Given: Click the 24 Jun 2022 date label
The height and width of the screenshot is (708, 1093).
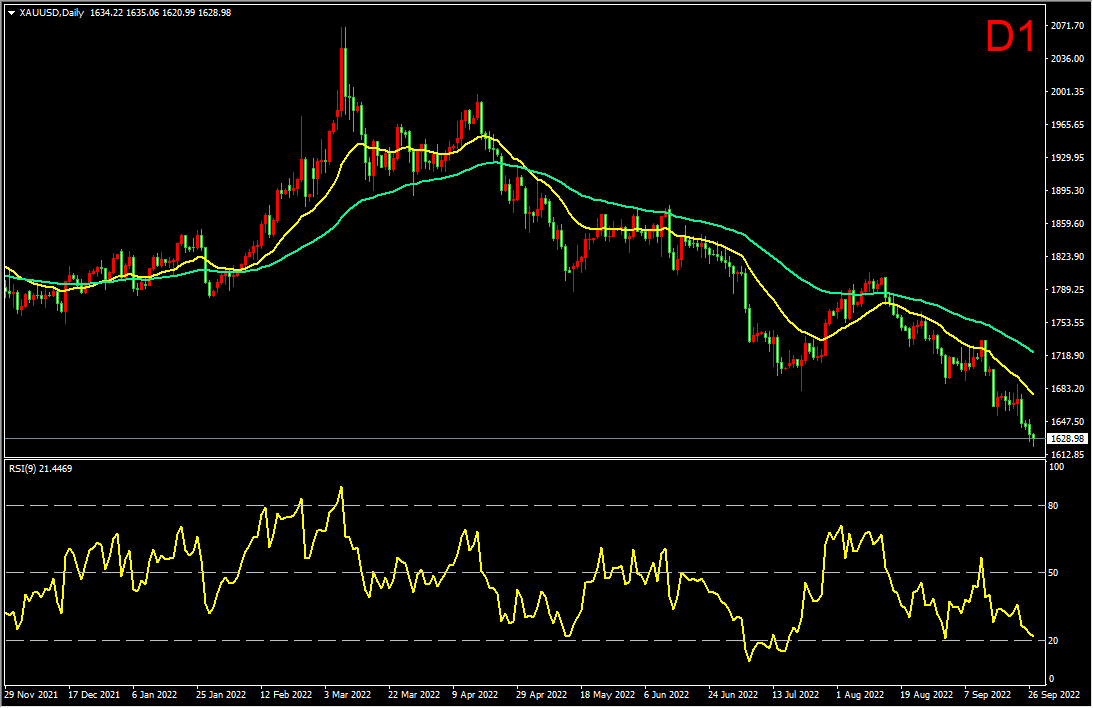Looking at the screenshot, I should (733, 695).
